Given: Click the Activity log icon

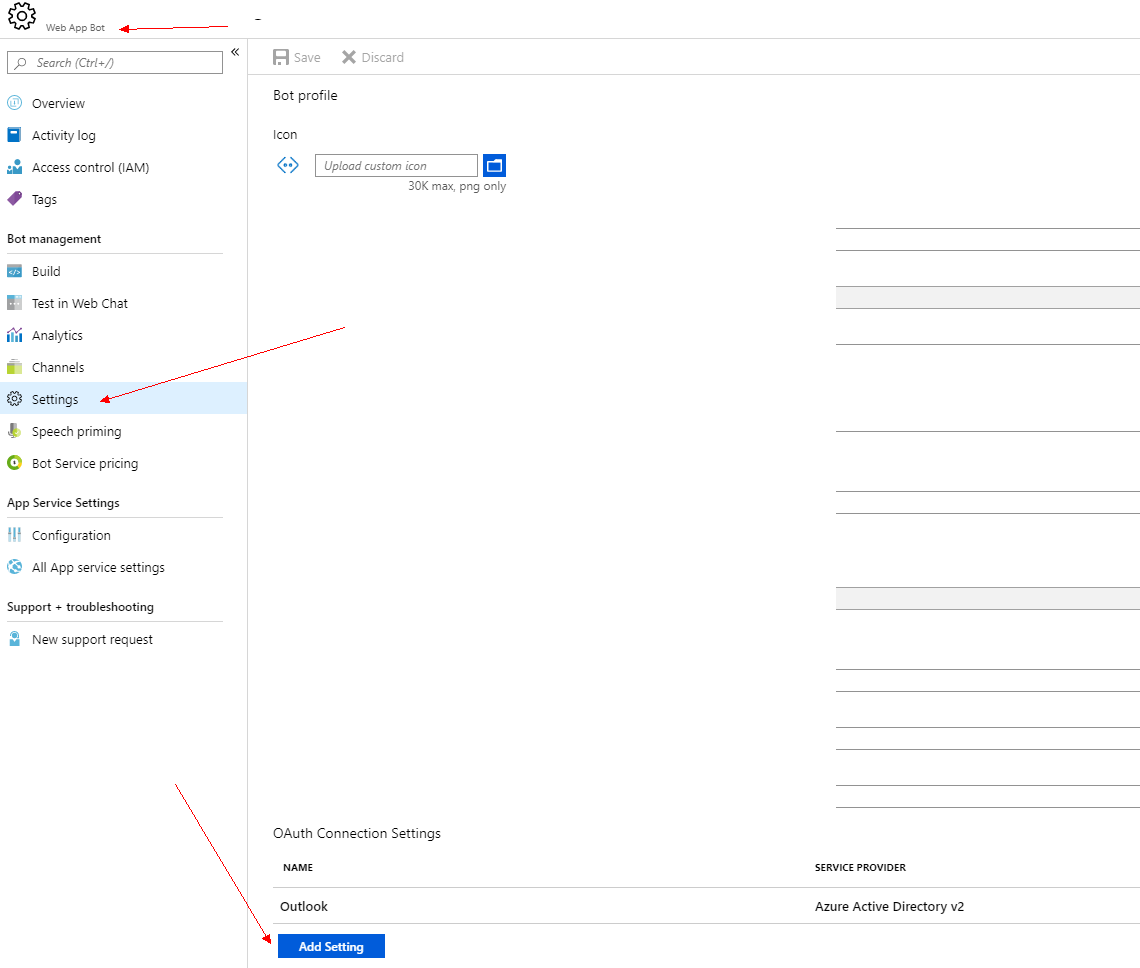Looking at the screenshot, I should tap(15, 135).
